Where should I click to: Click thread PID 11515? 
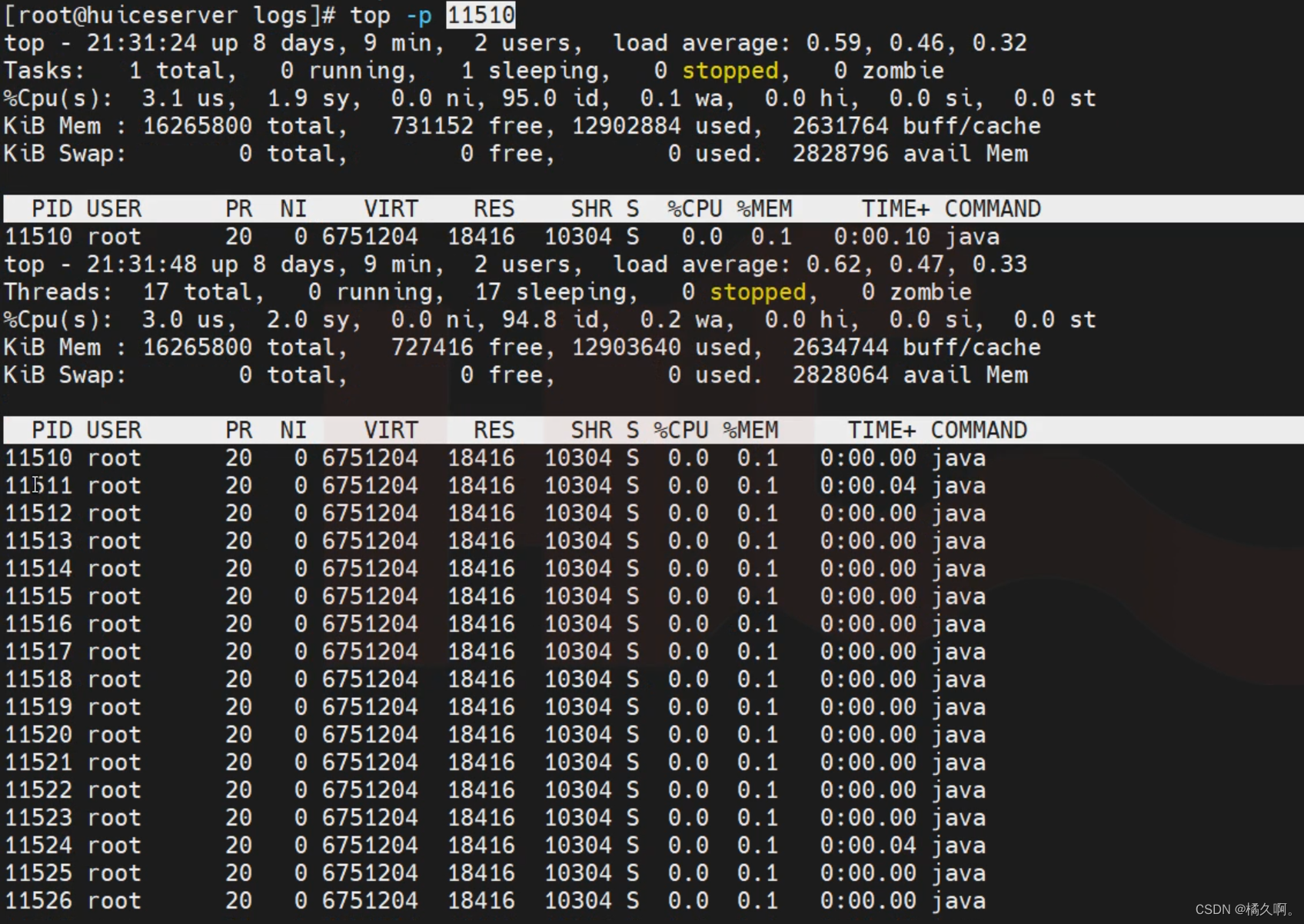coord(38,596)
